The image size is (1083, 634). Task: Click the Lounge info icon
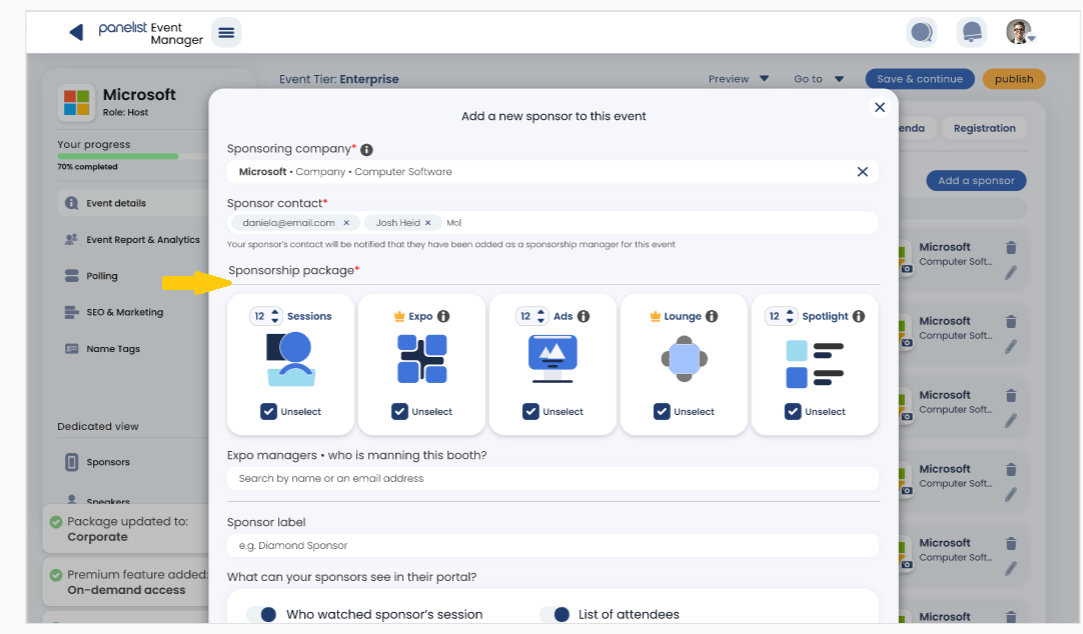[711, 316]
